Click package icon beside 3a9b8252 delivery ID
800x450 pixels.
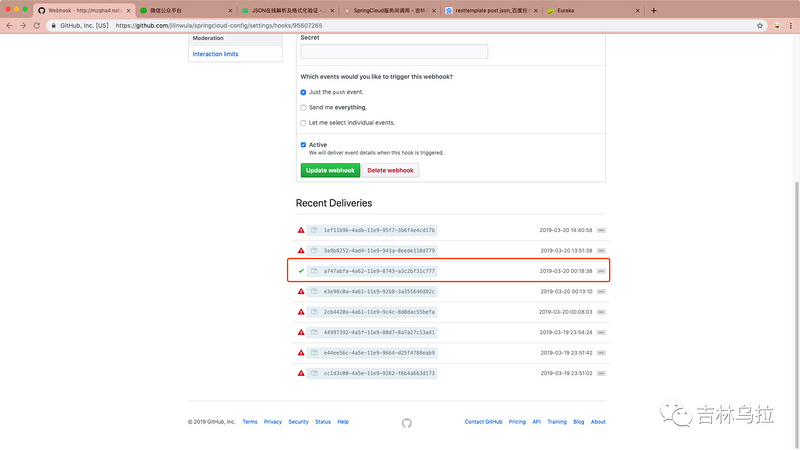pyautogui.click(x=314, y=251)
